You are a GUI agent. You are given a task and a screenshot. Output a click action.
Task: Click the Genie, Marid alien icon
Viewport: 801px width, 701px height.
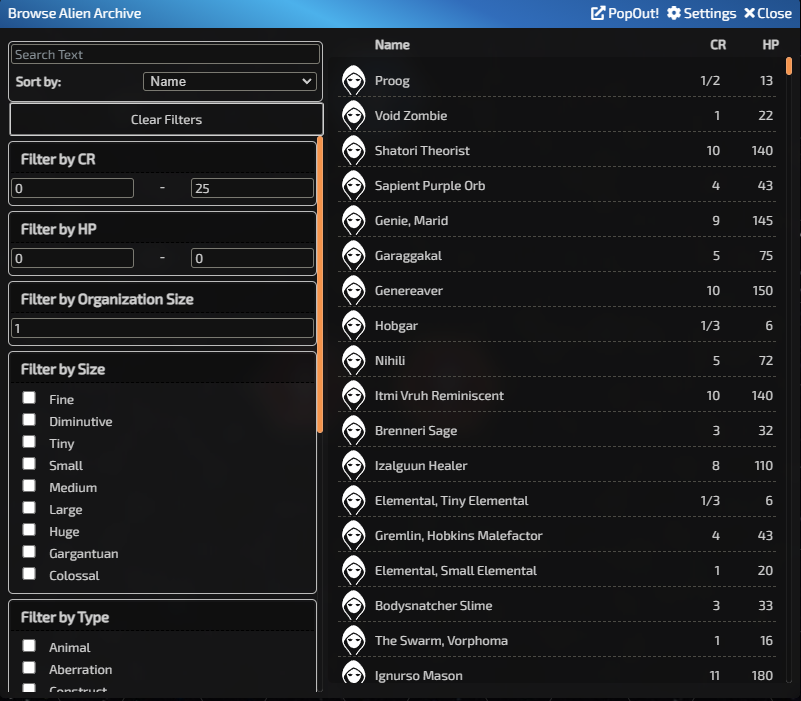355,221
